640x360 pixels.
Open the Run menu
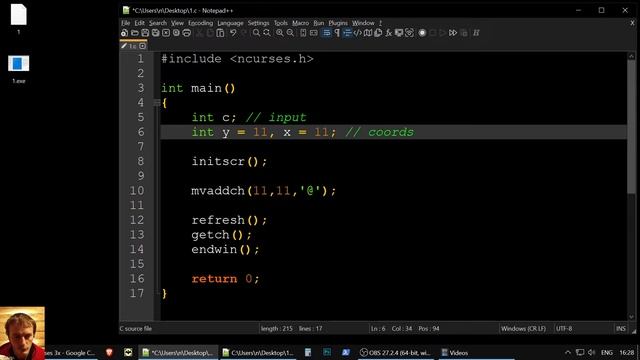coord(319,23)
